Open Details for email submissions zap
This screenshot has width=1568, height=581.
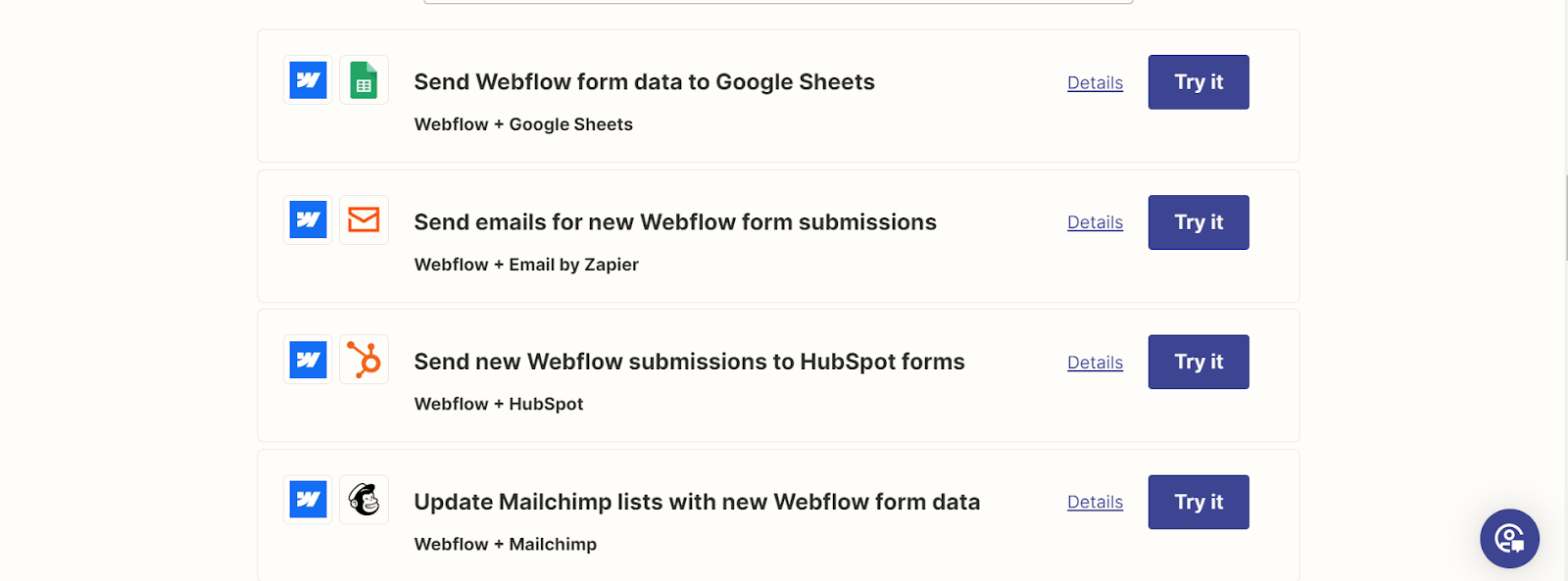pyautogui.click(x=1095, y=222)
